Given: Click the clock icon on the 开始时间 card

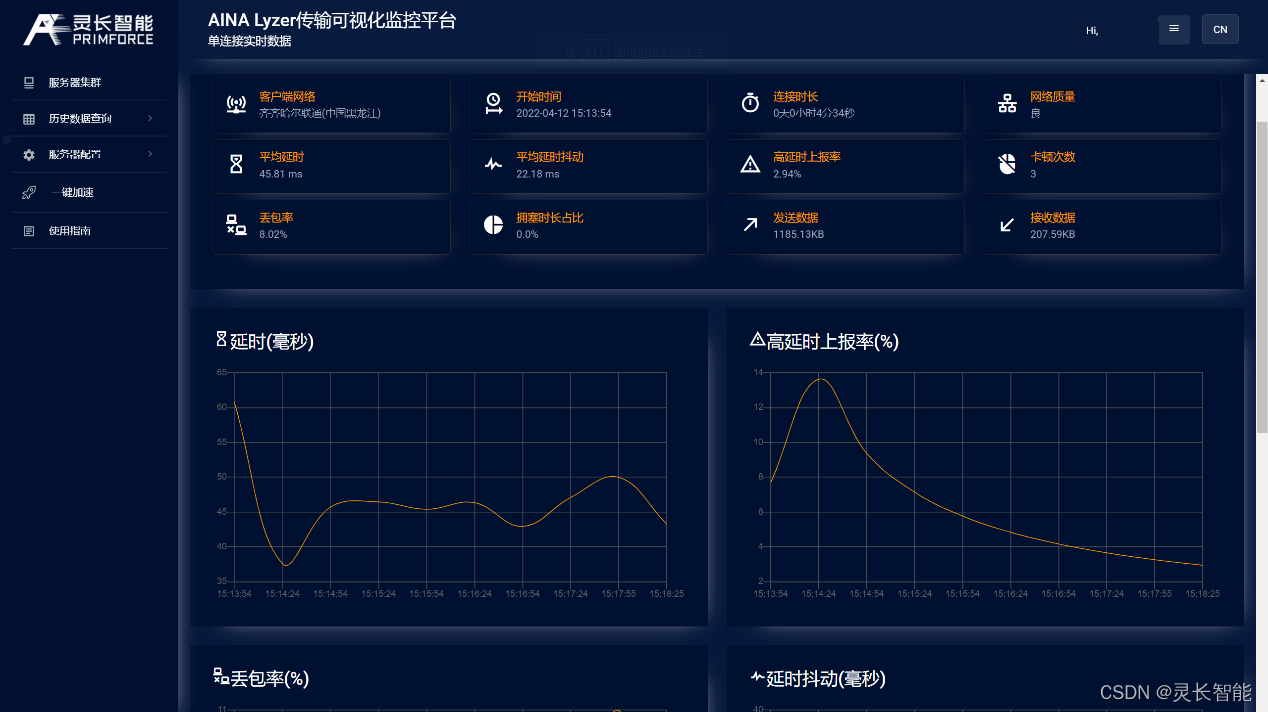Looking at the screenshot, I should 494,103.
